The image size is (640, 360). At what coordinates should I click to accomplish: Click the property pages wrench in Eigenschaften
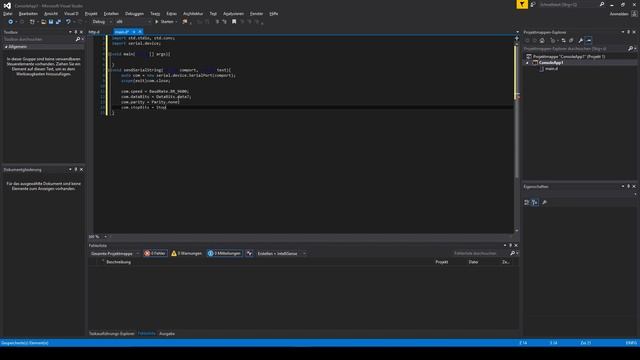(x=544, y=202)
